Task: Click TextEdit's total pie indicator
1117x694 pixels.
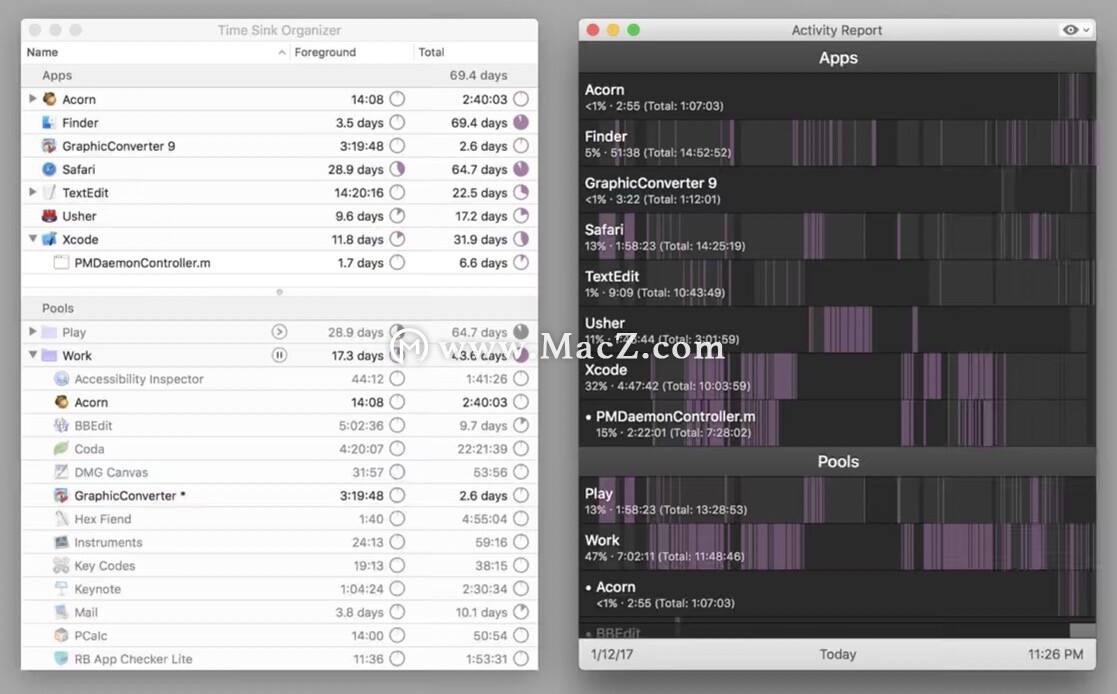Action: tap(521, 192)
